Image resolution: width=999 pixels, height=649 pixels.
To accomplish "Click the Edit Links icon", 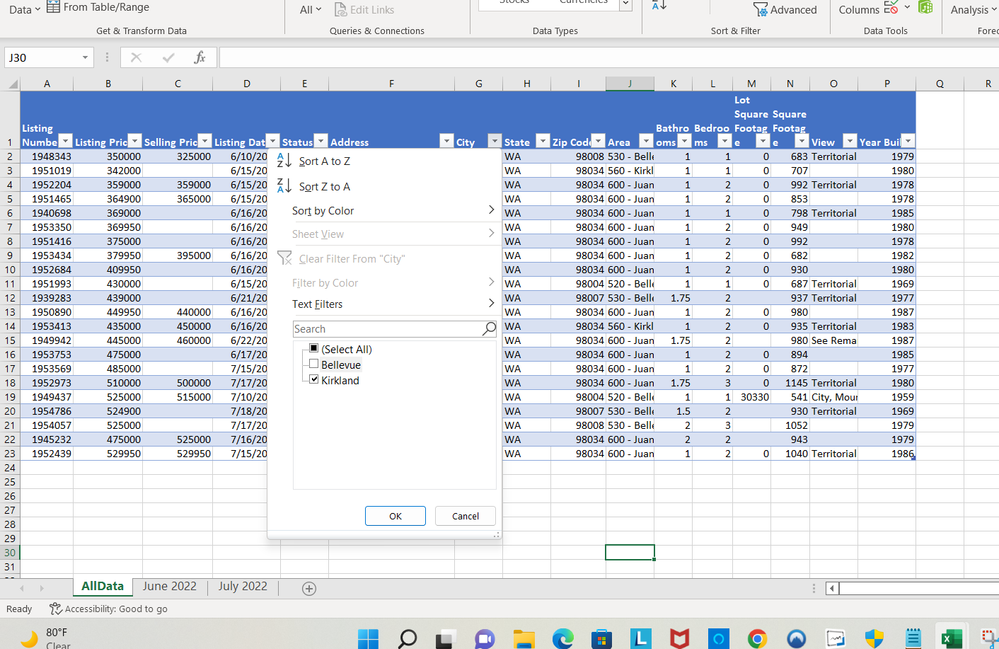I will [340, 10].
